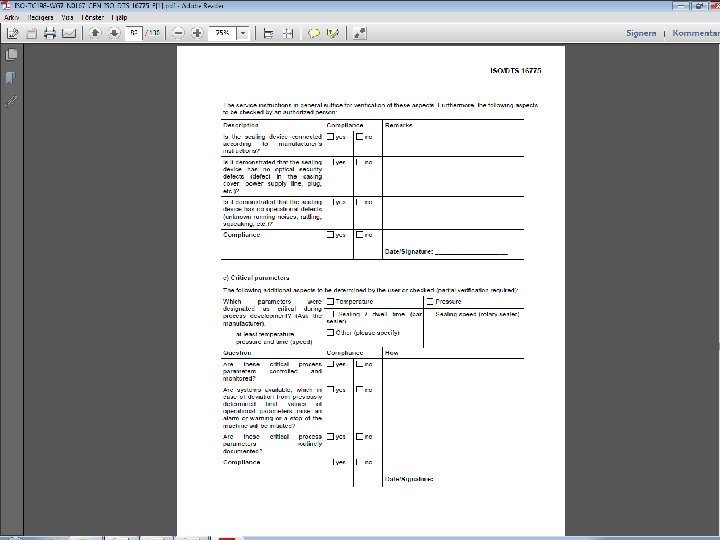Image resolution: width=720 pixels, height=540 pixels.
Task: Click the How column header
Action: click(391, 353)
